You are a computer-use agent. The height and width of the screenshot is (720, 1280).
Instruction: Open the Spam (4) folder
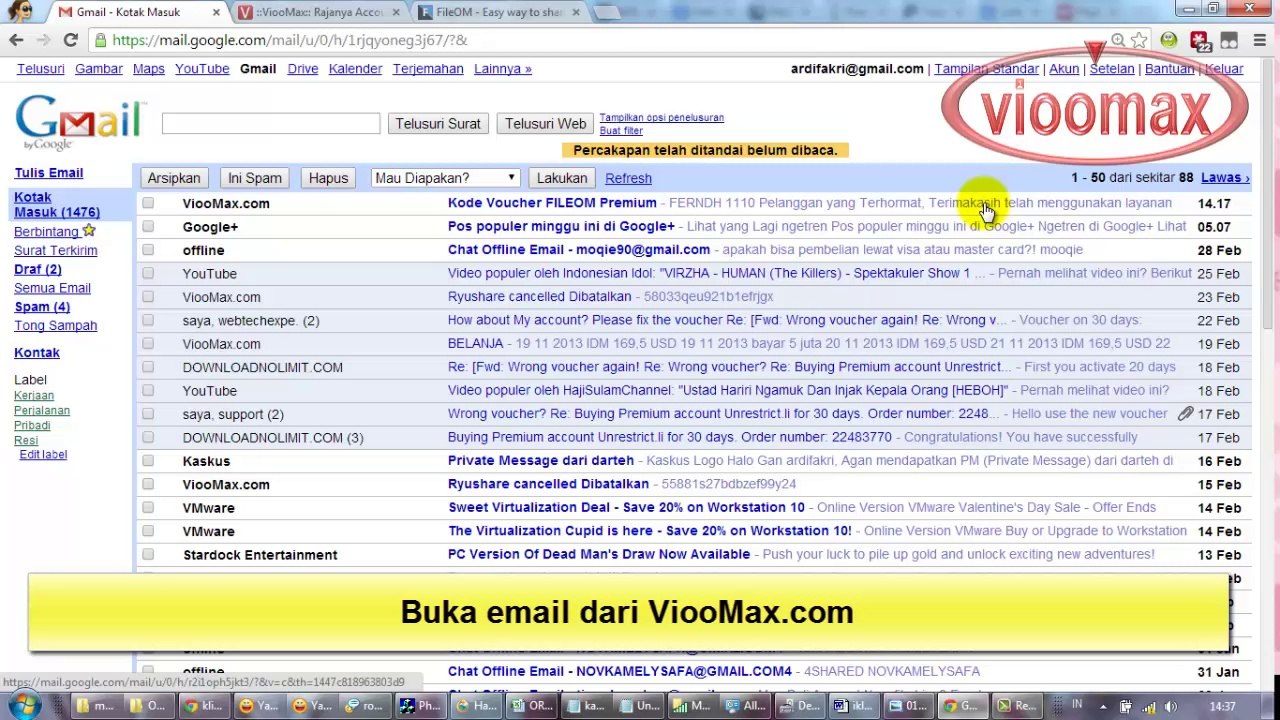click(x=42, y=307)
